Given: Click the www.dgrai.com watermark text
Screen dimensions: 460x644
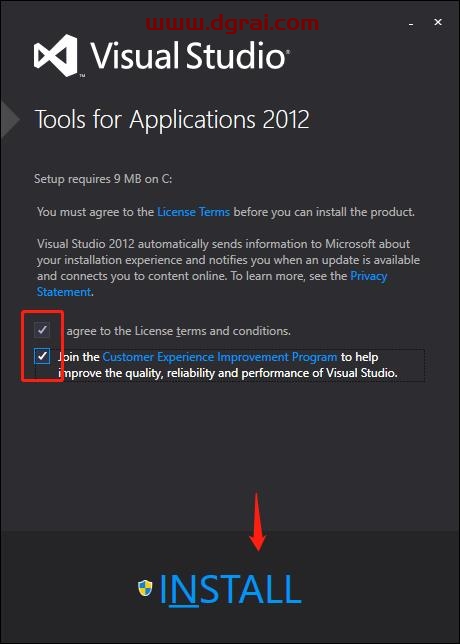Looking at the screenshot, I should [x=232, y=23].
